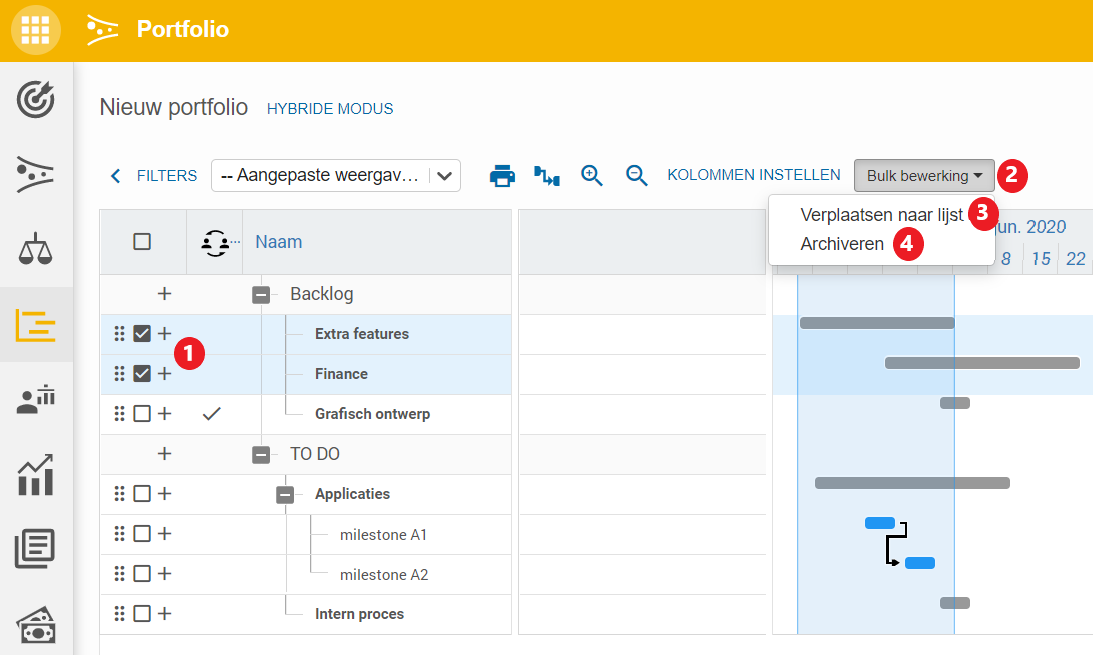Image resolution: width=1093 pixels, height=655 pixels.
Task: Click the dependencies link icon in toolbar
Action: (547, 176)
